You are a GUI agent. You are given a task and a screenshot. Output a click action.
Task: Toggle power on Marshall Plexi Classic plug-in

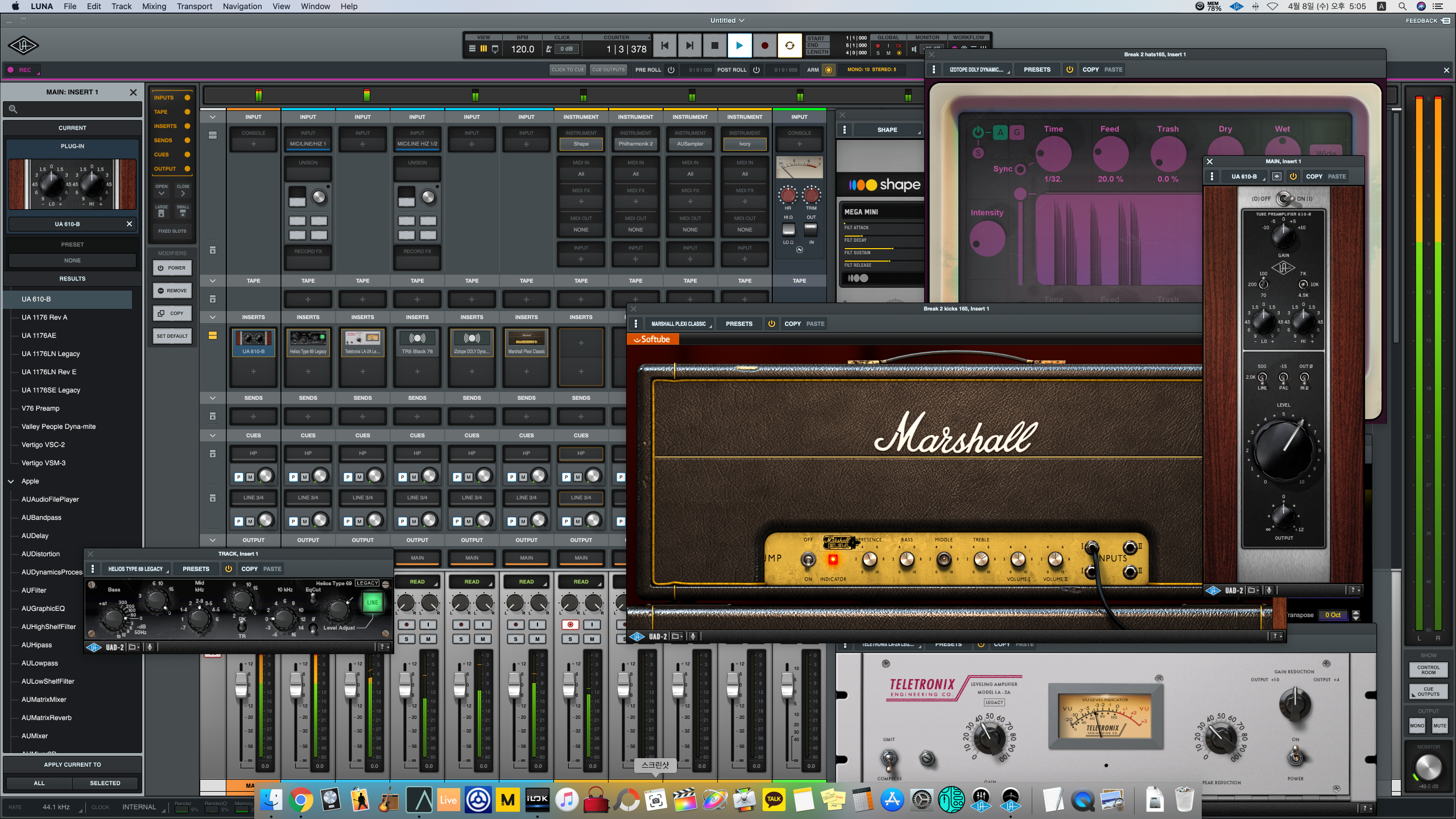772,324
